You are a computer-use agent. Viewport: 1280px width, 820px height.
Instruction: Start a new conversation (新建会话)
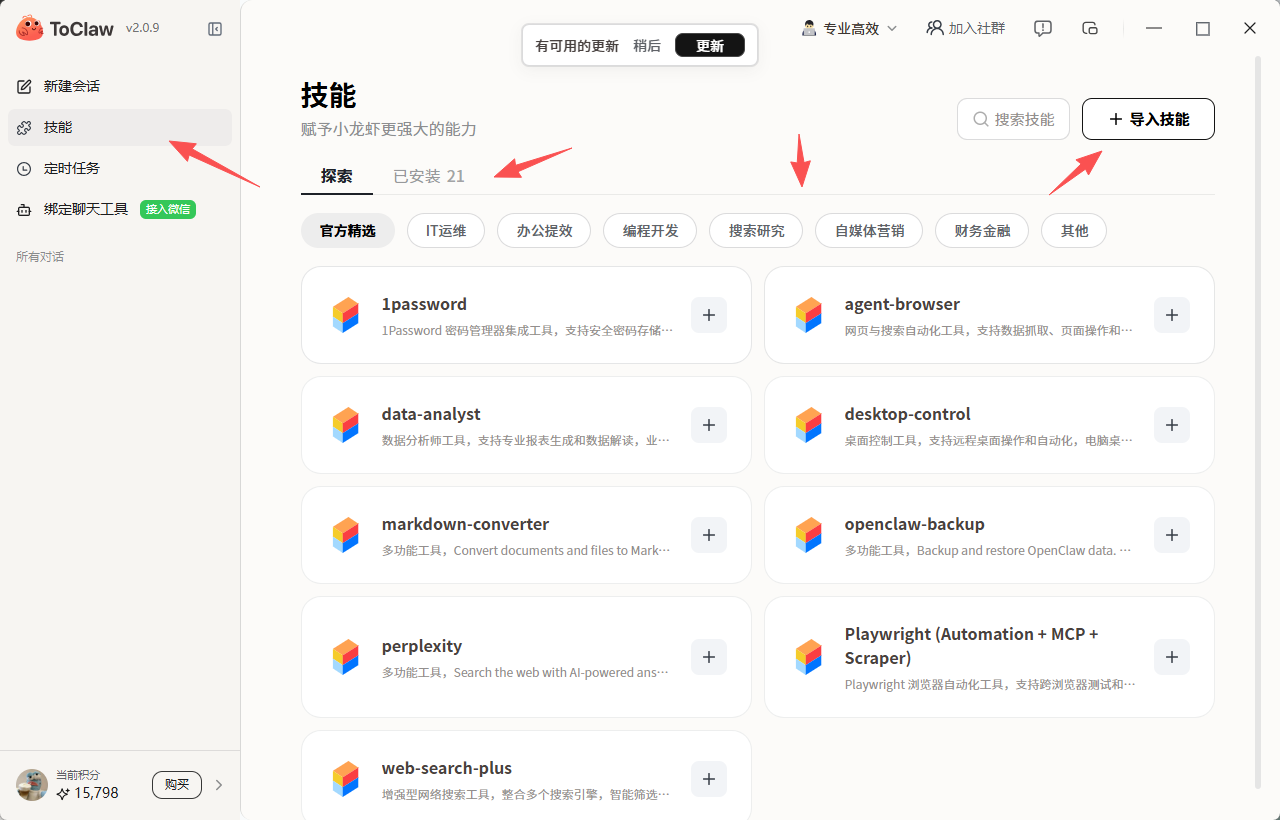[x=120, y=86]
